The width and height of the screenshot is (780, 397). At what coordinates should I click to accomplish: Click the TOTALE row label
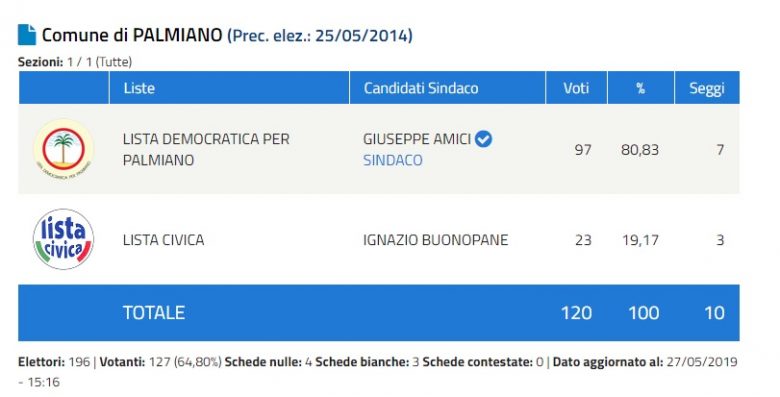pos(154,312)
